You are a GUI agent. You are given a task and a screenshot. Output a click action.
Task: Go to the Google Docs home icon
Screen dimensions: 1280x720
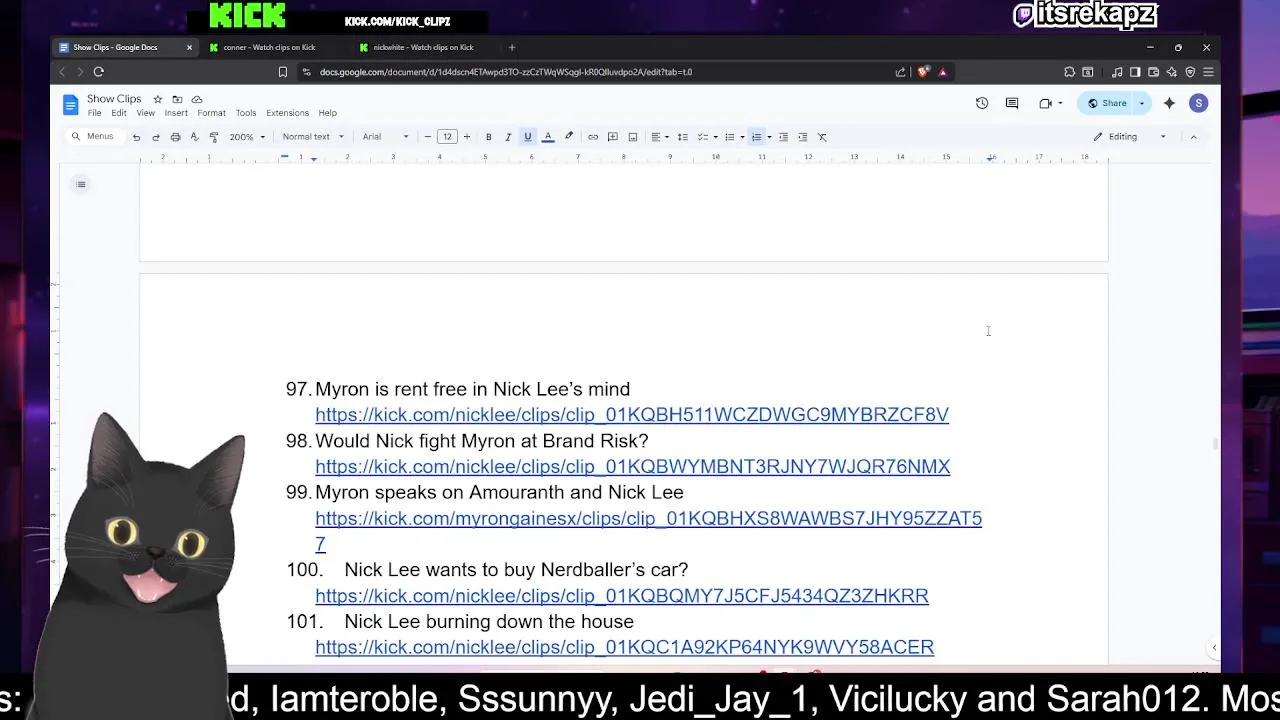click(x=70, y=104)
